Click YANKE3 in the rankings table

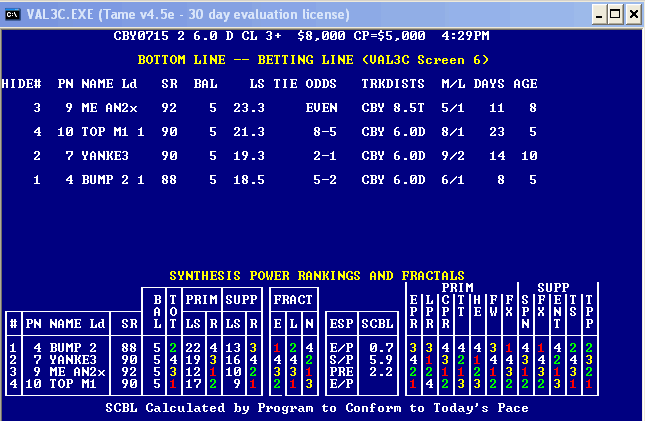tap(73, 360)
